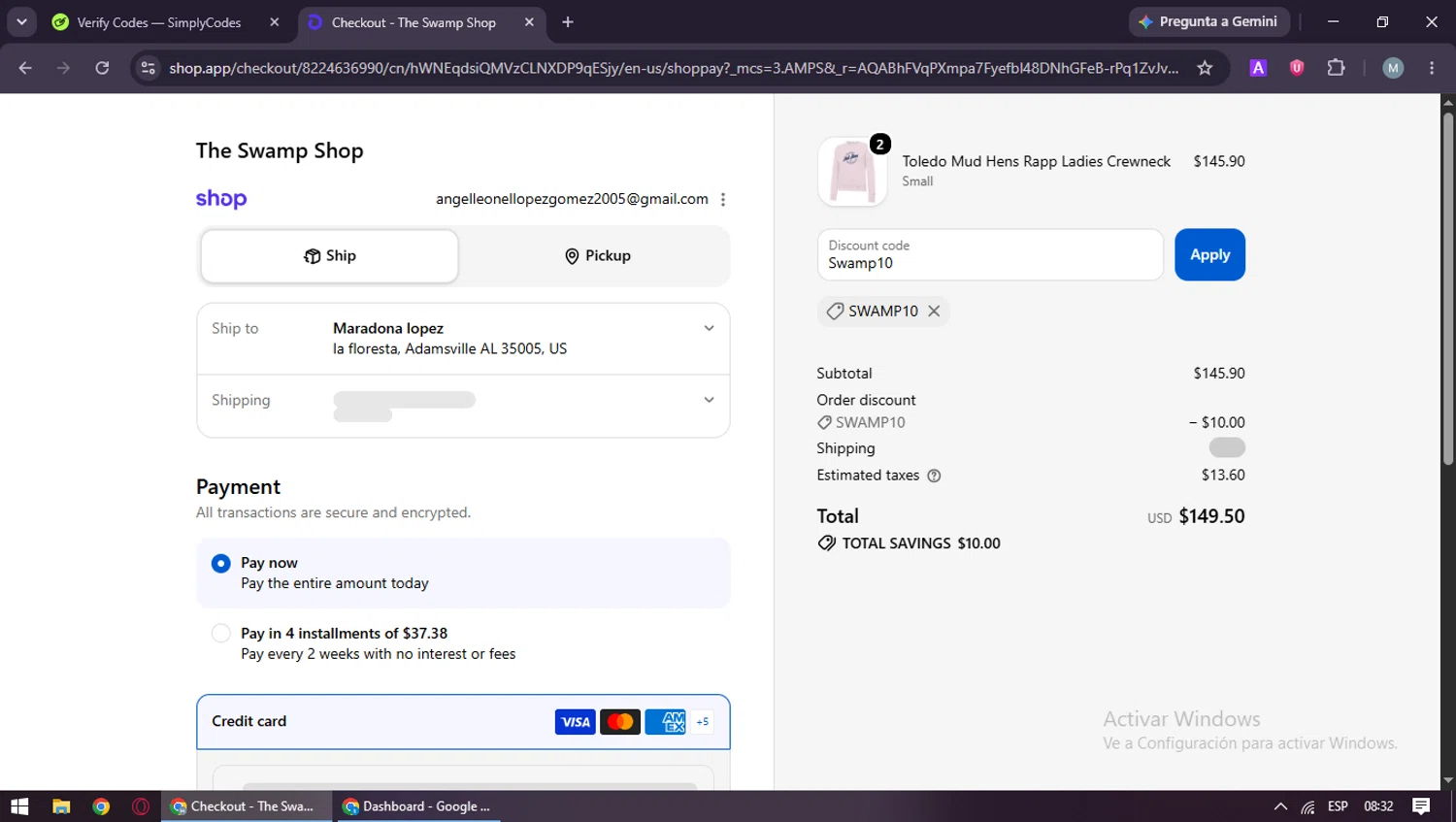Click The Swamp Shop store title
This screenshot has height=822, width=1456.
[x=280, y=150]
